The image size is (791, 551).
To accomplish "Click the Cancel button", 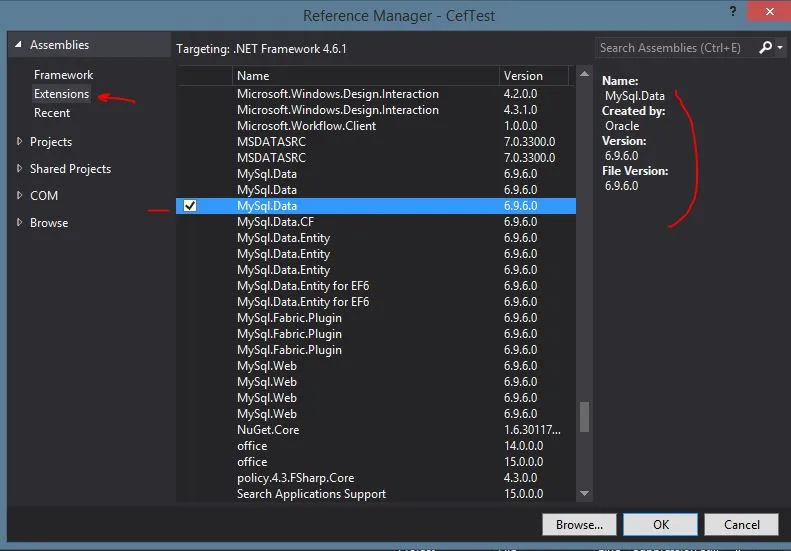I will [742, 525].
